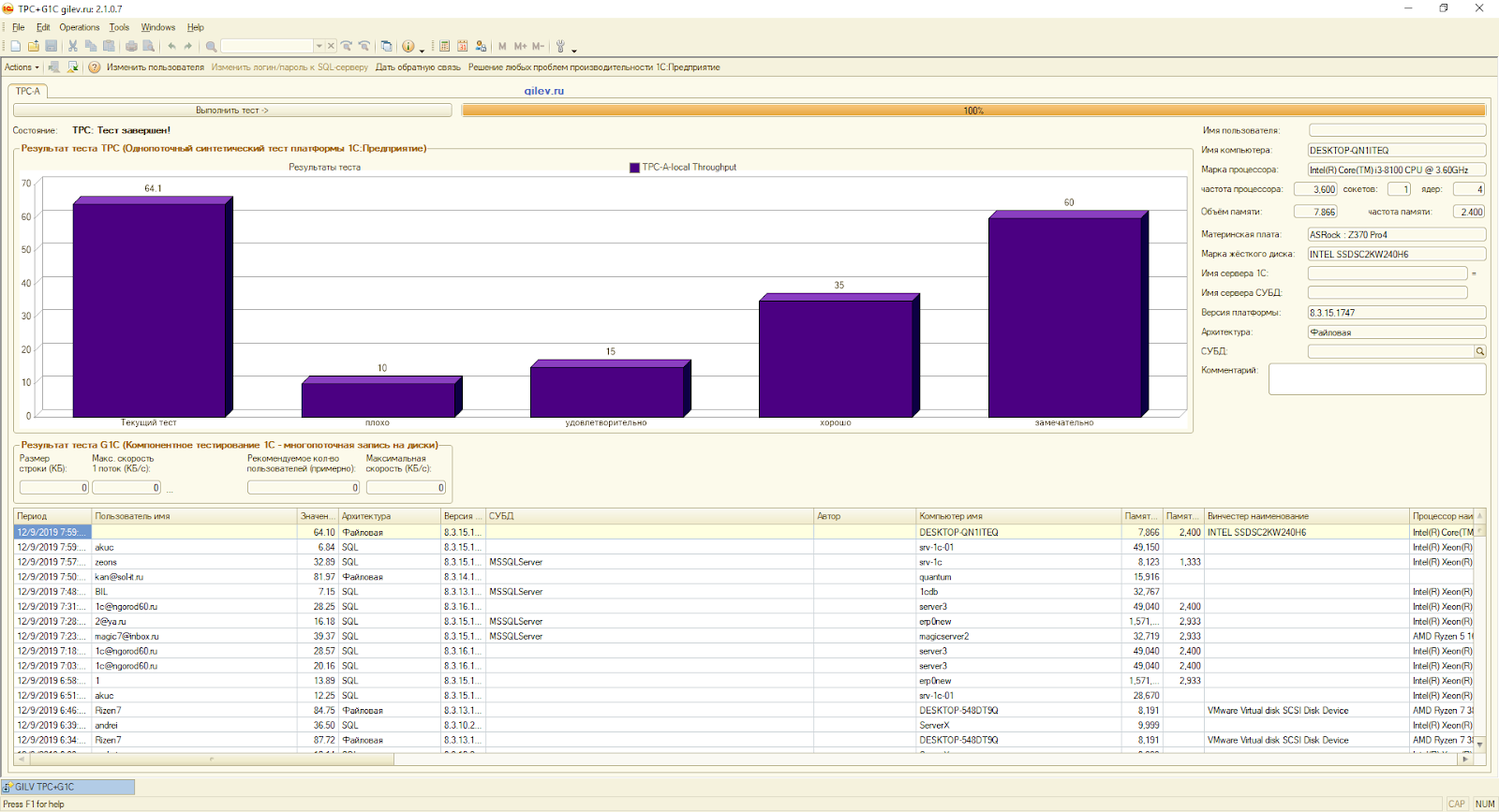The height and width of the screenshot is (812, 1499).
Task: Open the Calendar icon
Action: coord(463,46)
